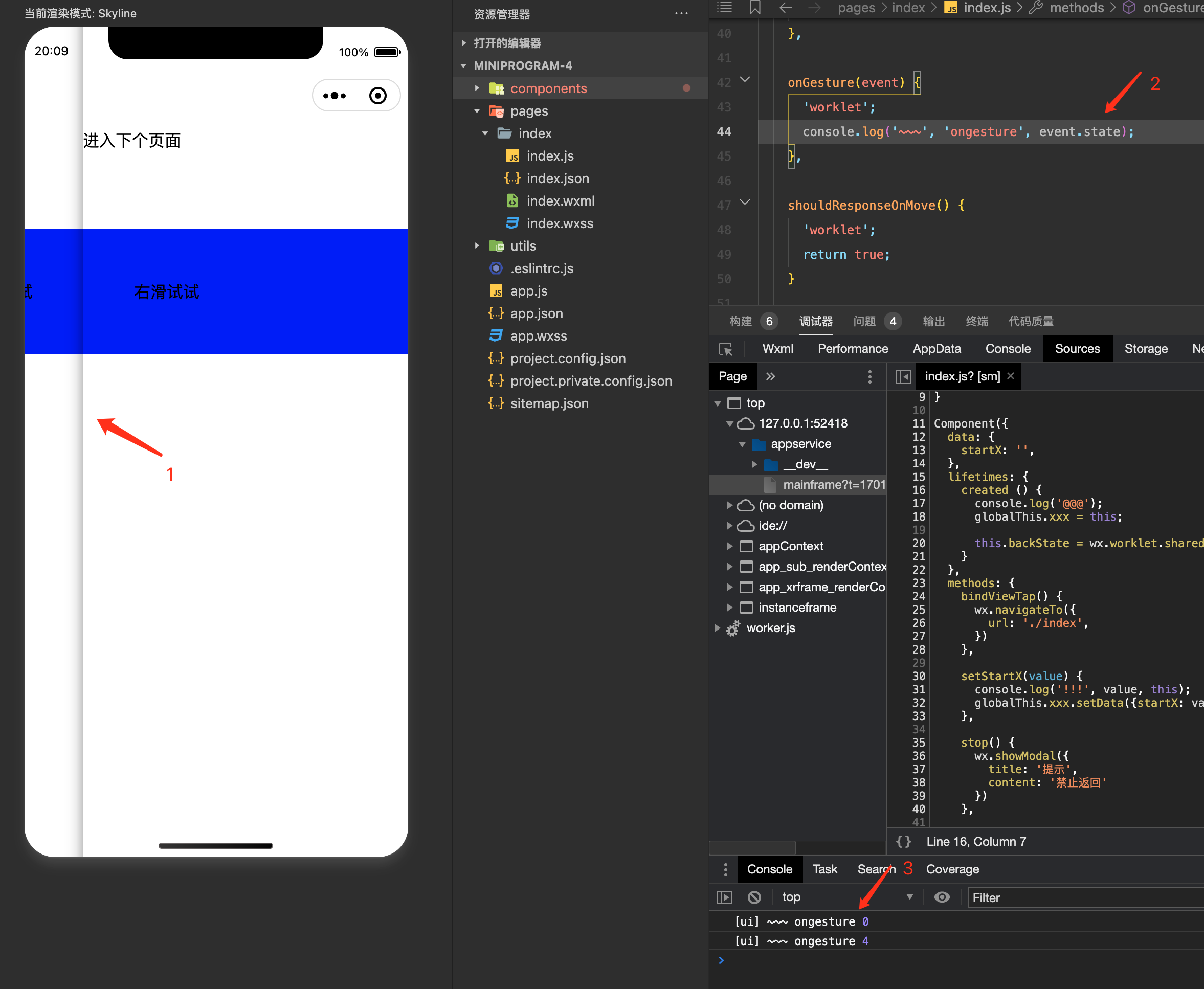
Task: Click the console Filter input field
Action: [1083, 897]
